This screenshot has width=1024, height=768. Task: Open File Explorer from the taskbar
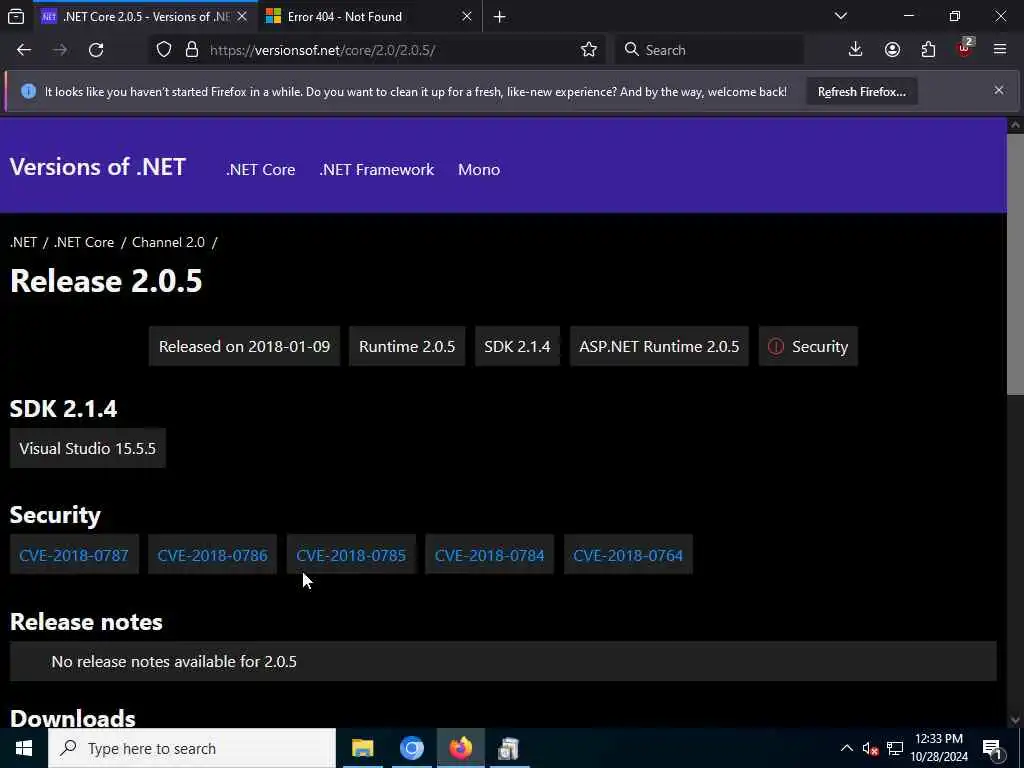(362, 748)
